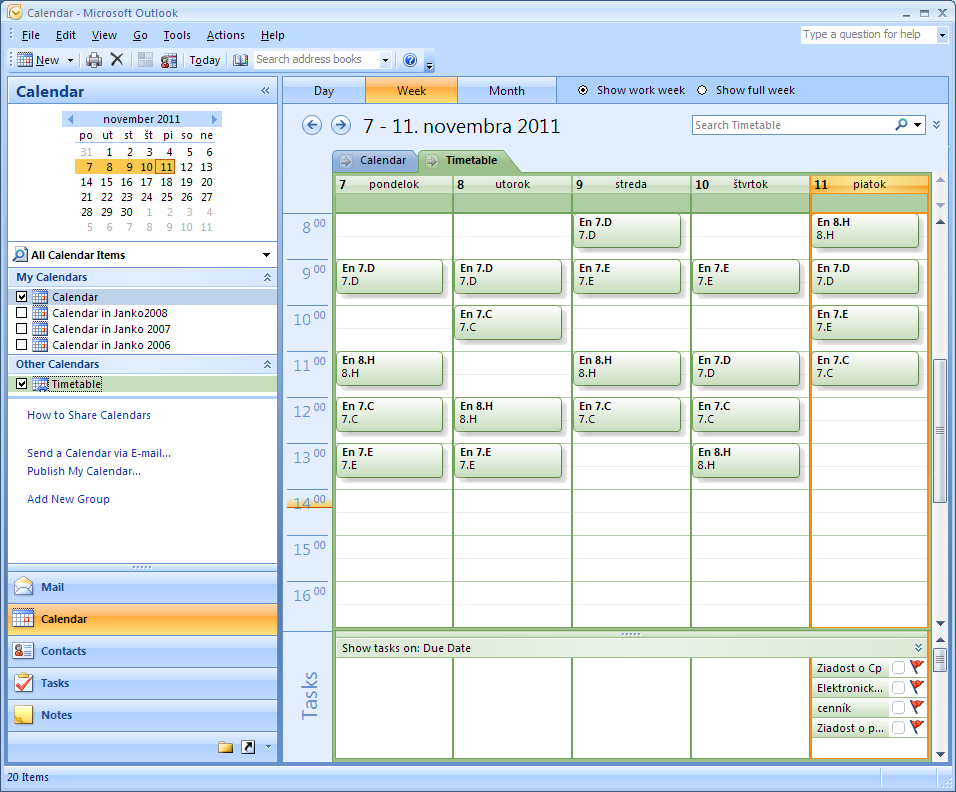
Task: Click the Help question mark icon
Action: 410,60
